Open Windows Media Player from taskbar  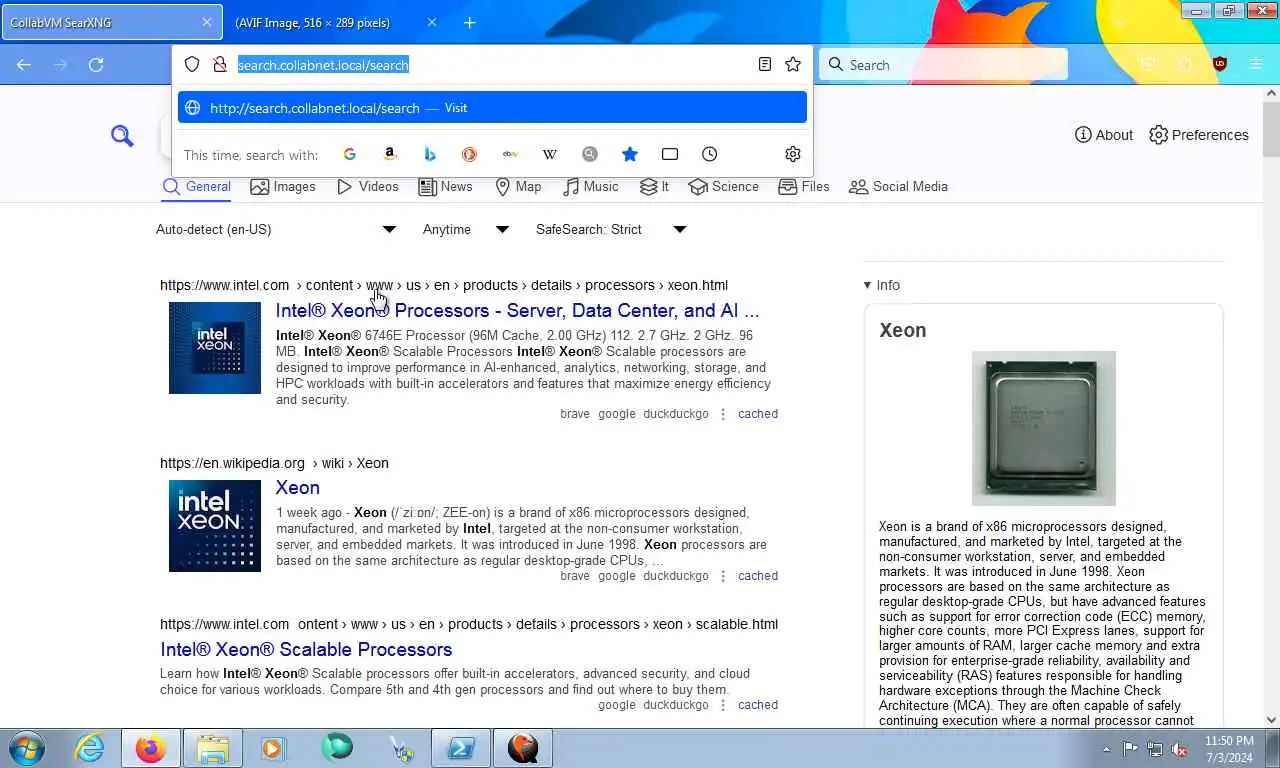[x=273, y=748]
